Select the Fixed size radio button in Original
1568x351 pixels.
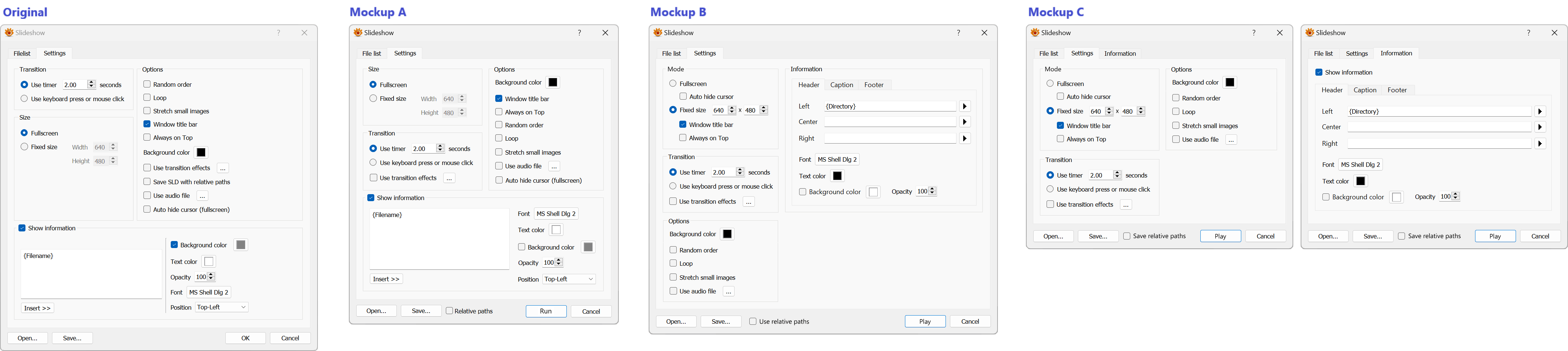(x=24, y=147)
